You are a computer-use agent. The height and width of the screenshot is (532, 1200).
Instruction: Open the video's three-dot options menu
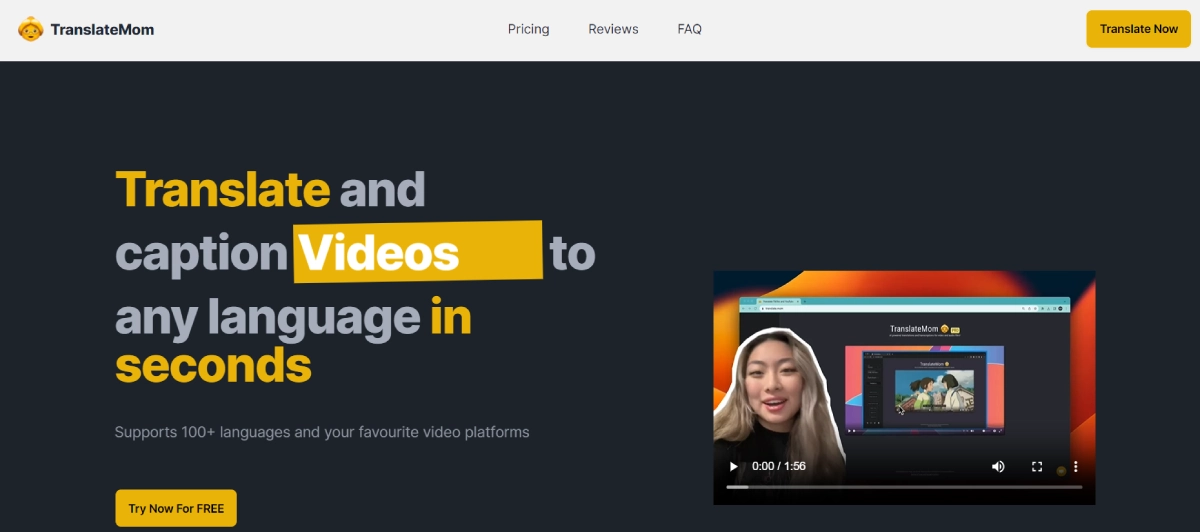[x=1076, y=467]
